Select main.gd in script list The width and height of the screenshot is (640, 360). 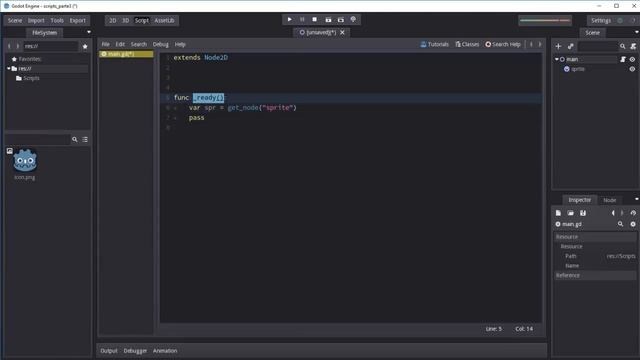pyautogui.click(x=126, y=54)
